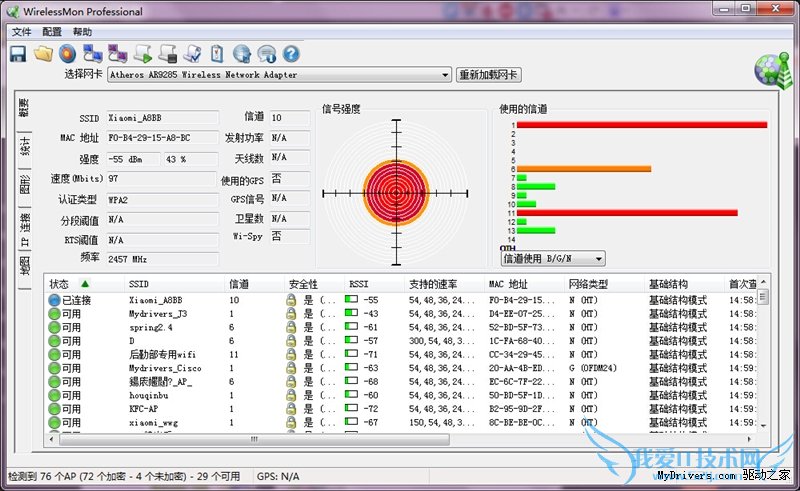Select the Mydrivers_J3 network row
Image resolution: width=800 pixels, height=491 pixels.
pyautogui.click(x=158, y=314)
